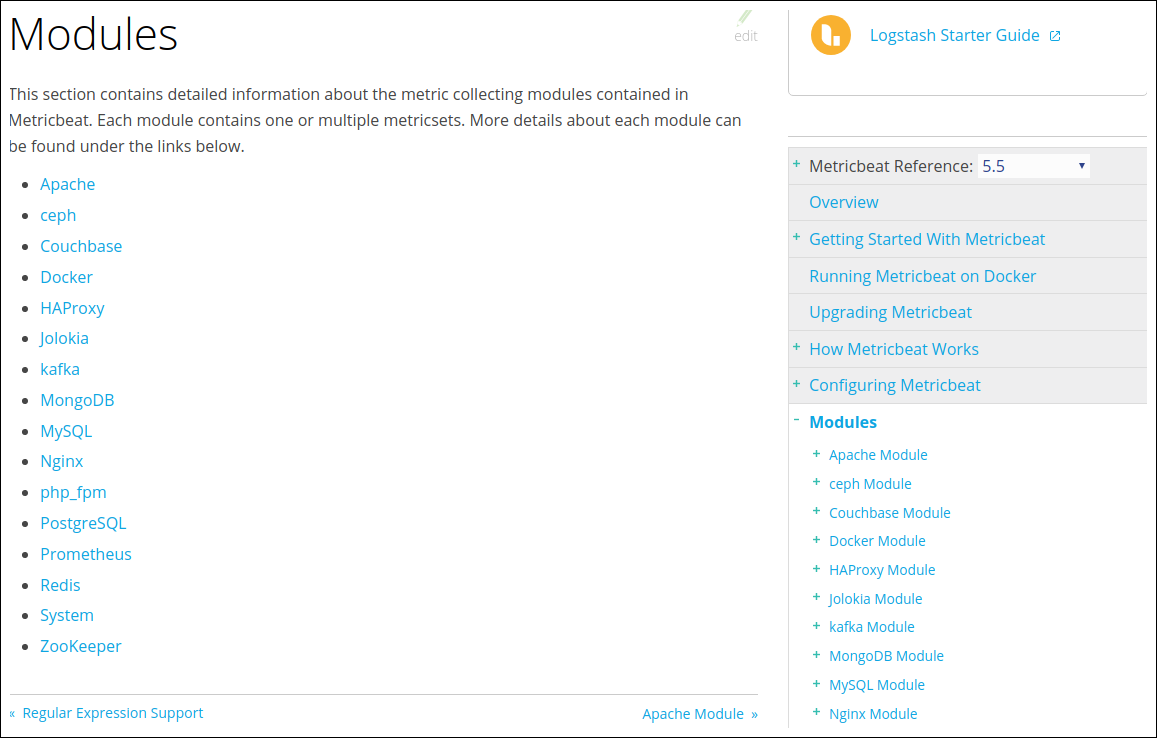Open the Apache link in modules list
Viewport: 1157px width, 738px height.
[67, 184]
